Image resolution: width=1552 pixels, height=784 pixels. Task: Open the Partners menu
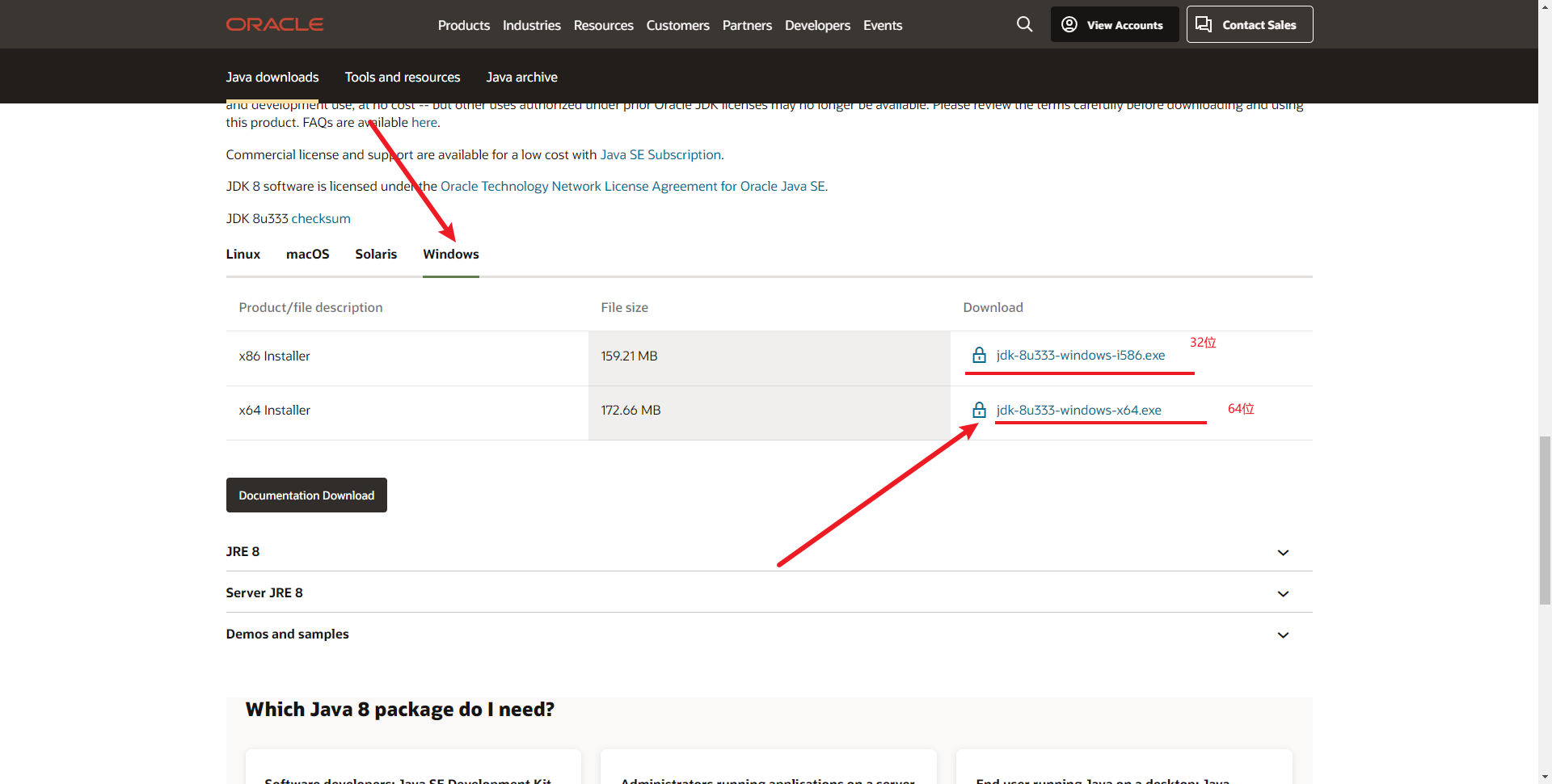(x=747, y=25)
